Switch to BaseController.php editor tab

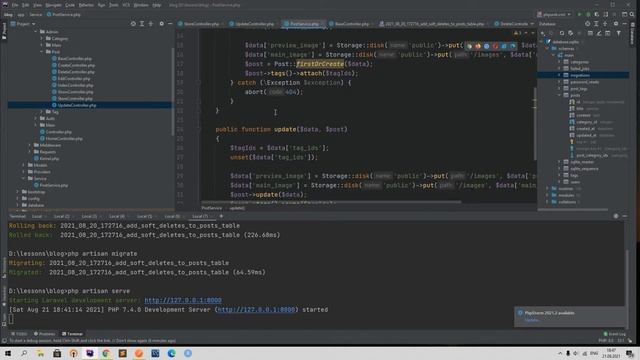click(x=349, y=24)
